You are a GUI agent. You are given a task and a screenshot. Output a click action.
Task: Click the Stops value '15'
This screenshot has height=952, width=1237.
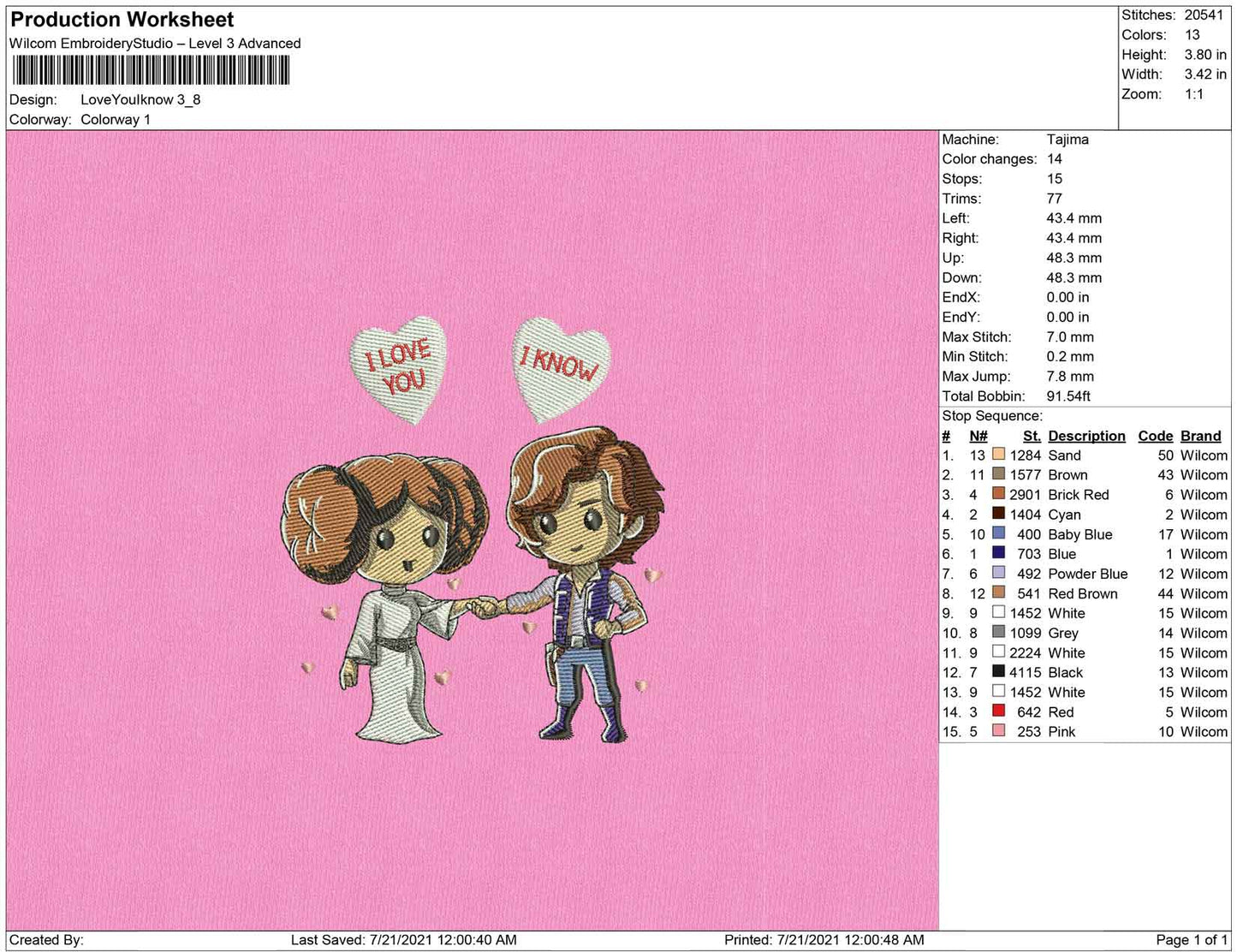[1054, 179]
